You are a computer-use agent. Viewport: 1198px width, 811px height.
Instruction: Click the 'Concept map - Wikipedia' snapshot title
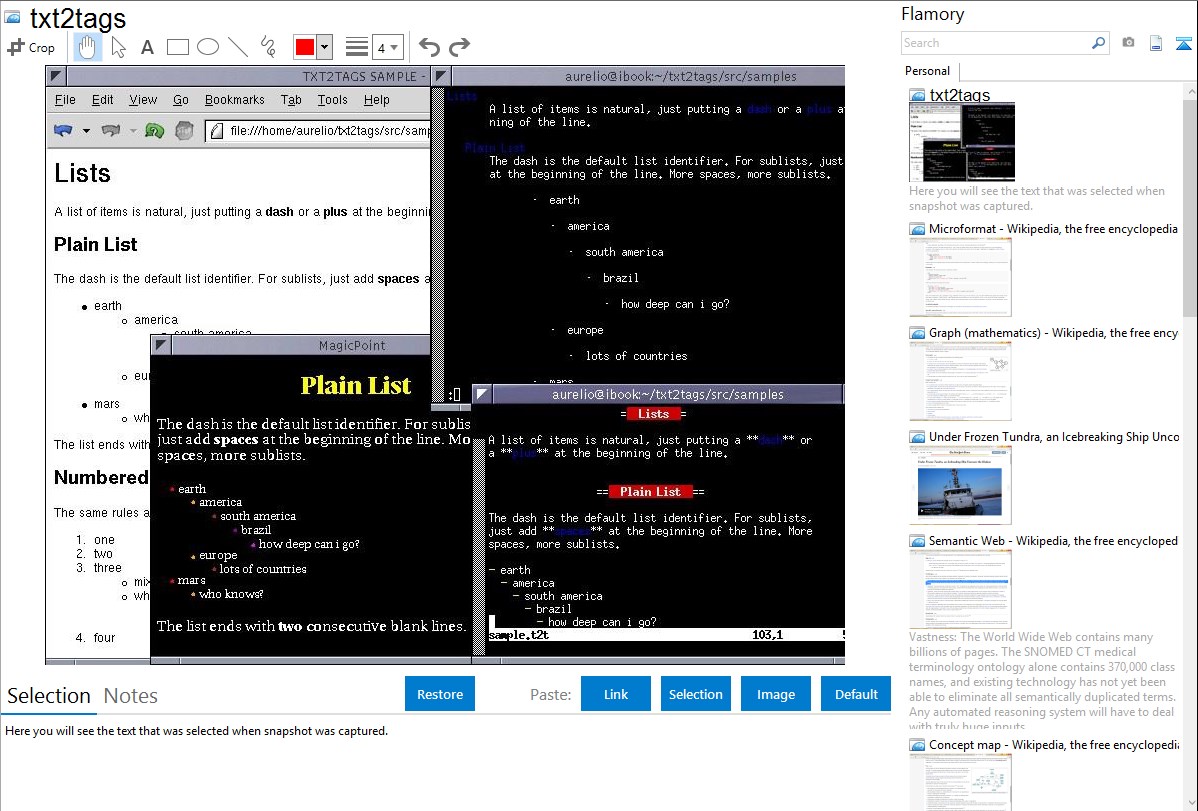[1054, 744]
